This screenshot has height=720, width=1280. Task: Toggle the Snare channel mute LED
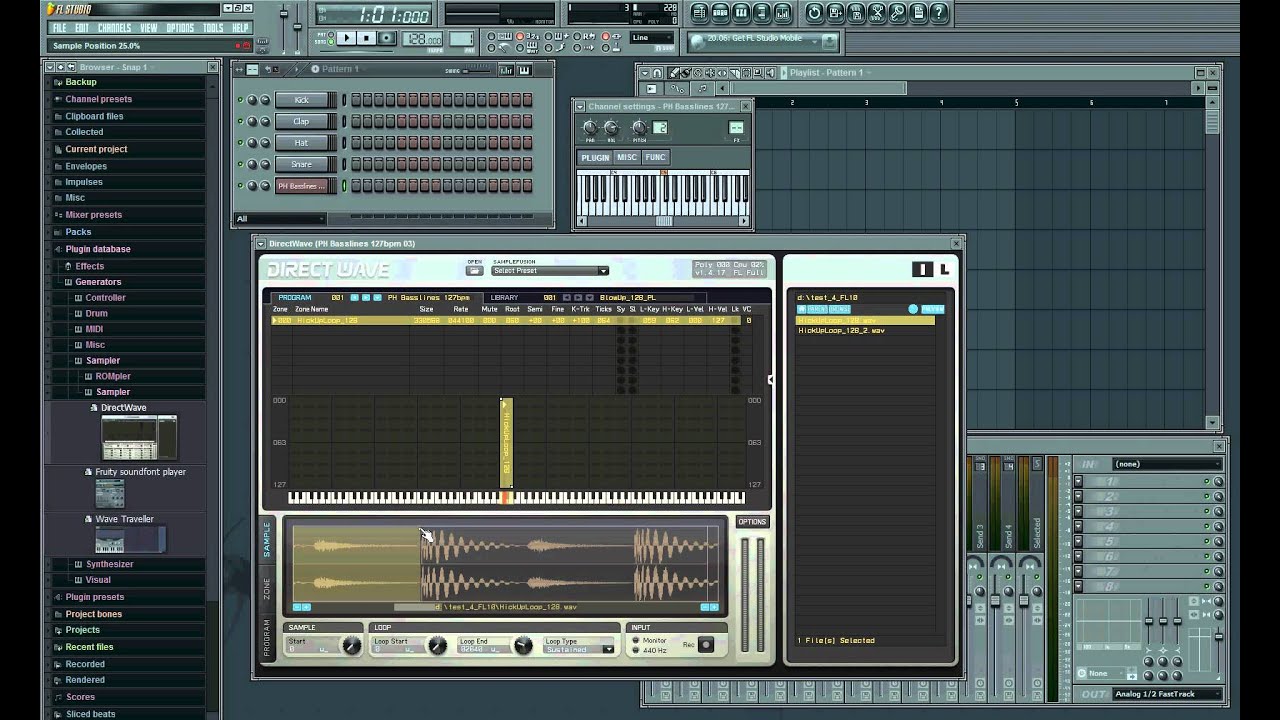click(x=240, y=164)
